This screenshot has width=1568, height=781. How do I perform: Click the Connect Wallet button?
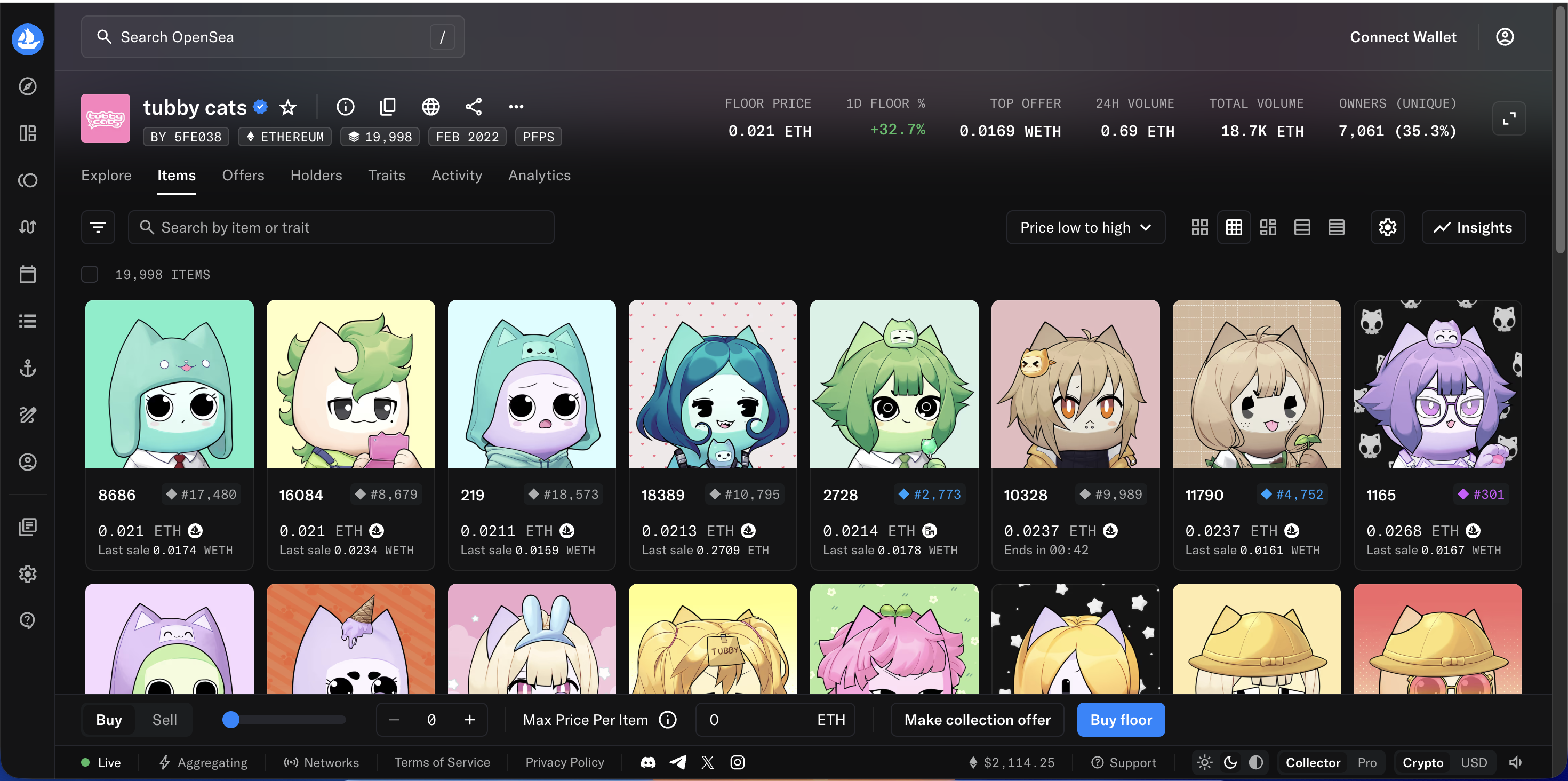click(1403, 37)
